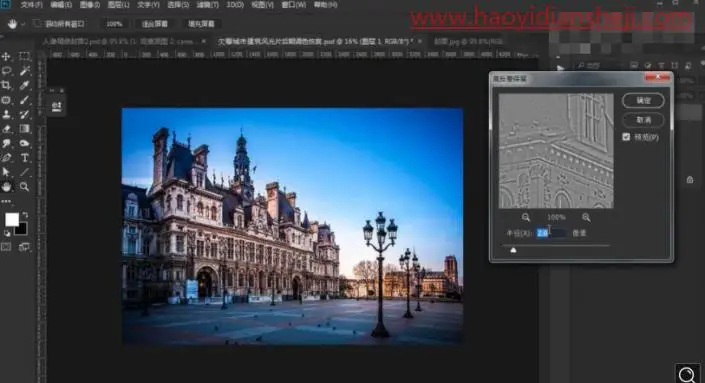Click the magnifier icon at bottom right

(687, 374)
